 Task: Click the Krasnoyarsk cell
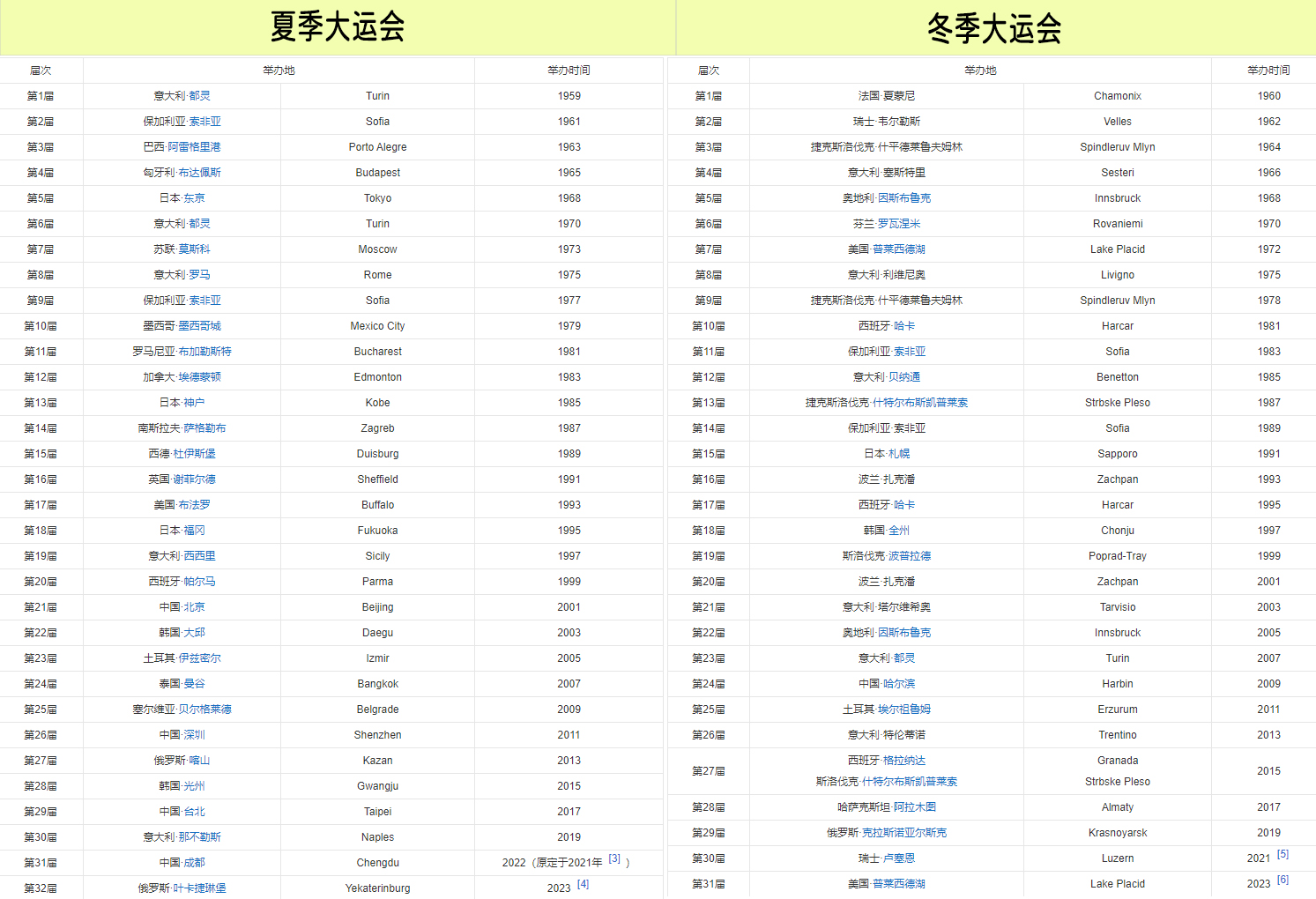click(1118, 833)
